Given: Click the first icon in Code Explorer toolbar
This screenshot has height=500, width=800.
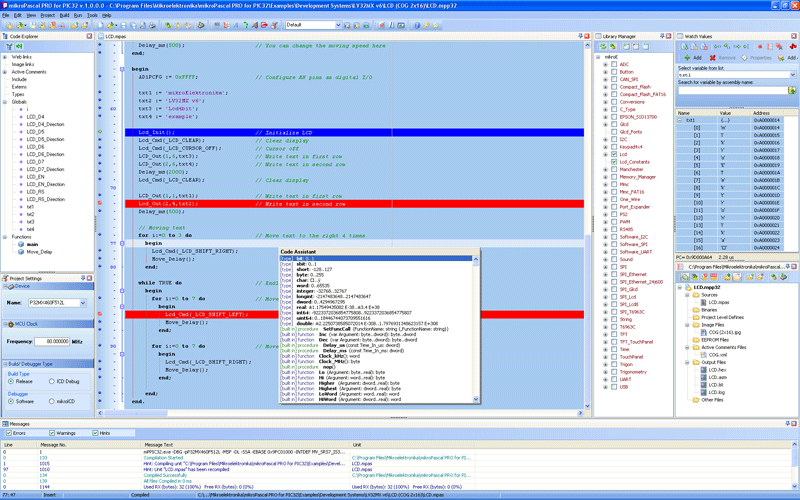Looking at the screenshot, I should (x=9, y=46).
